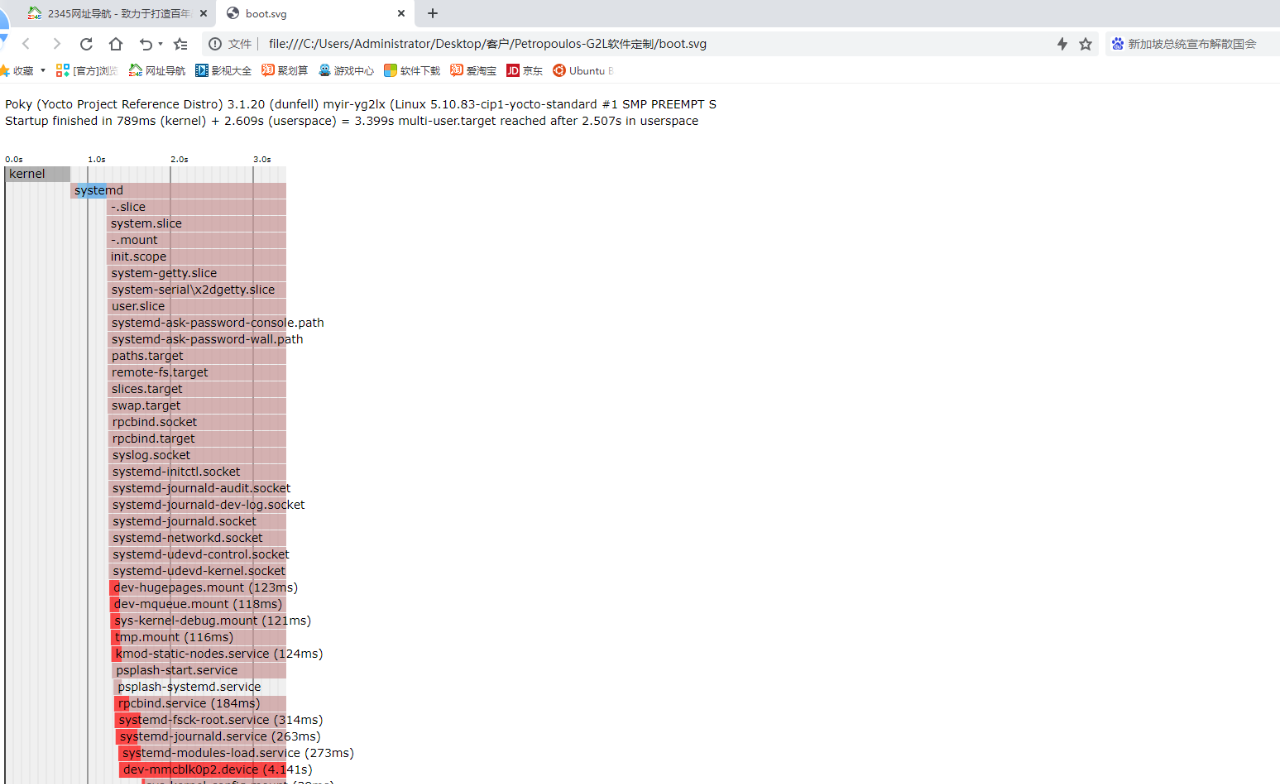Screen dimensions: 1280x784
Task: Bookmark page with star icon
Action: tap(1085, 44)
